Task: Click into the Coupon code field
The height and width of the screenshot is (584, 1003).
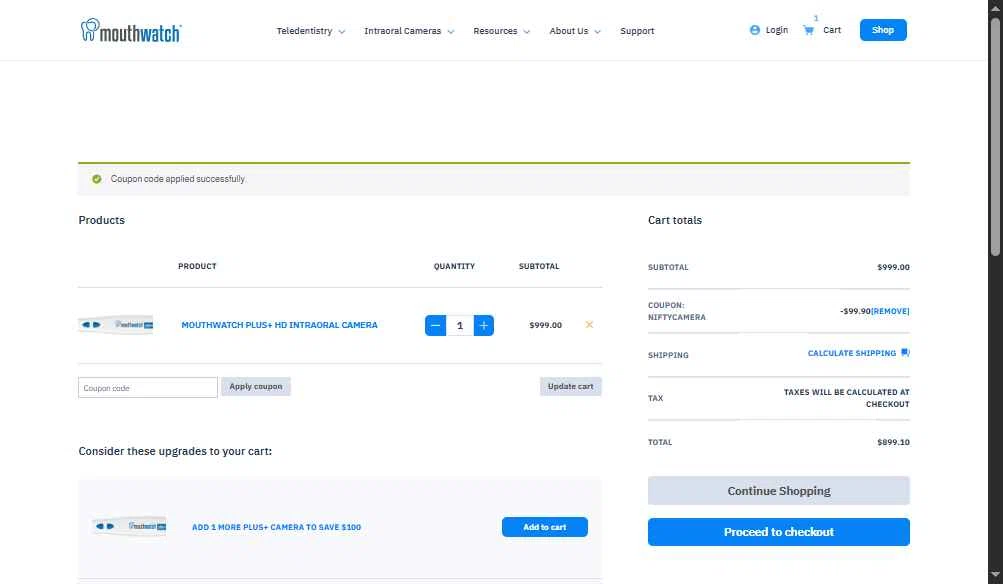Action: click(148, 388)
